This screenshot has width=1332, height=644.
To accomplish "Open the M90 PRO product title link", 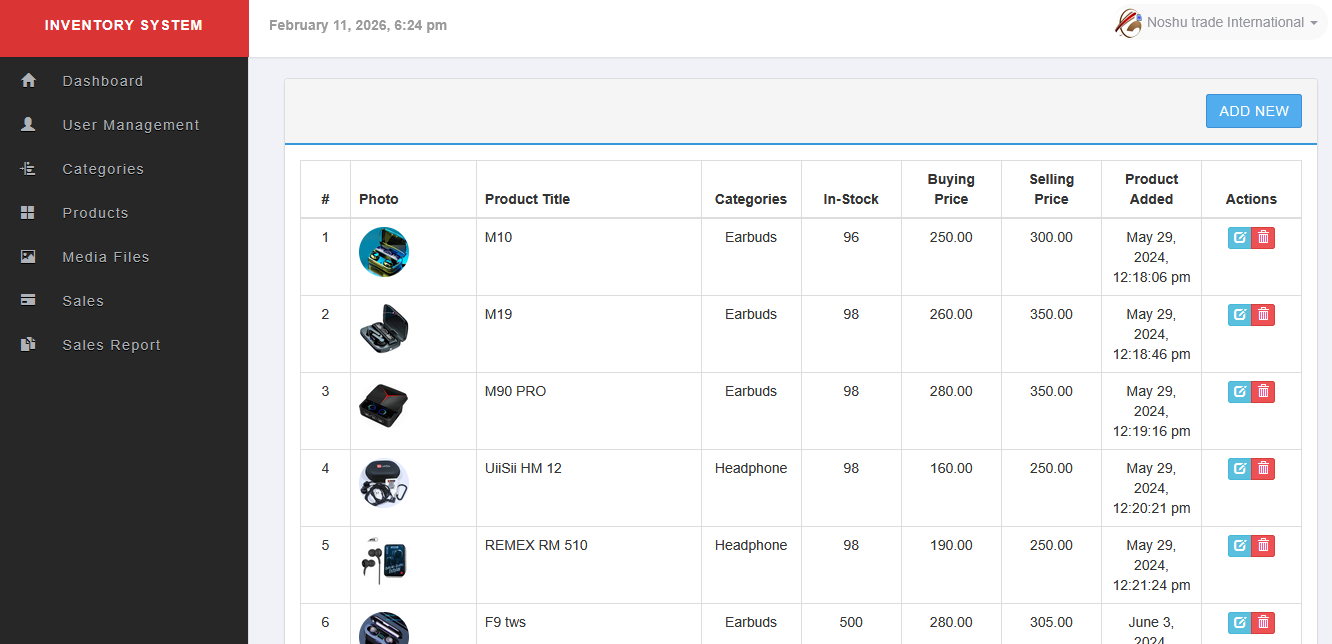I will (x=516, y=391).
